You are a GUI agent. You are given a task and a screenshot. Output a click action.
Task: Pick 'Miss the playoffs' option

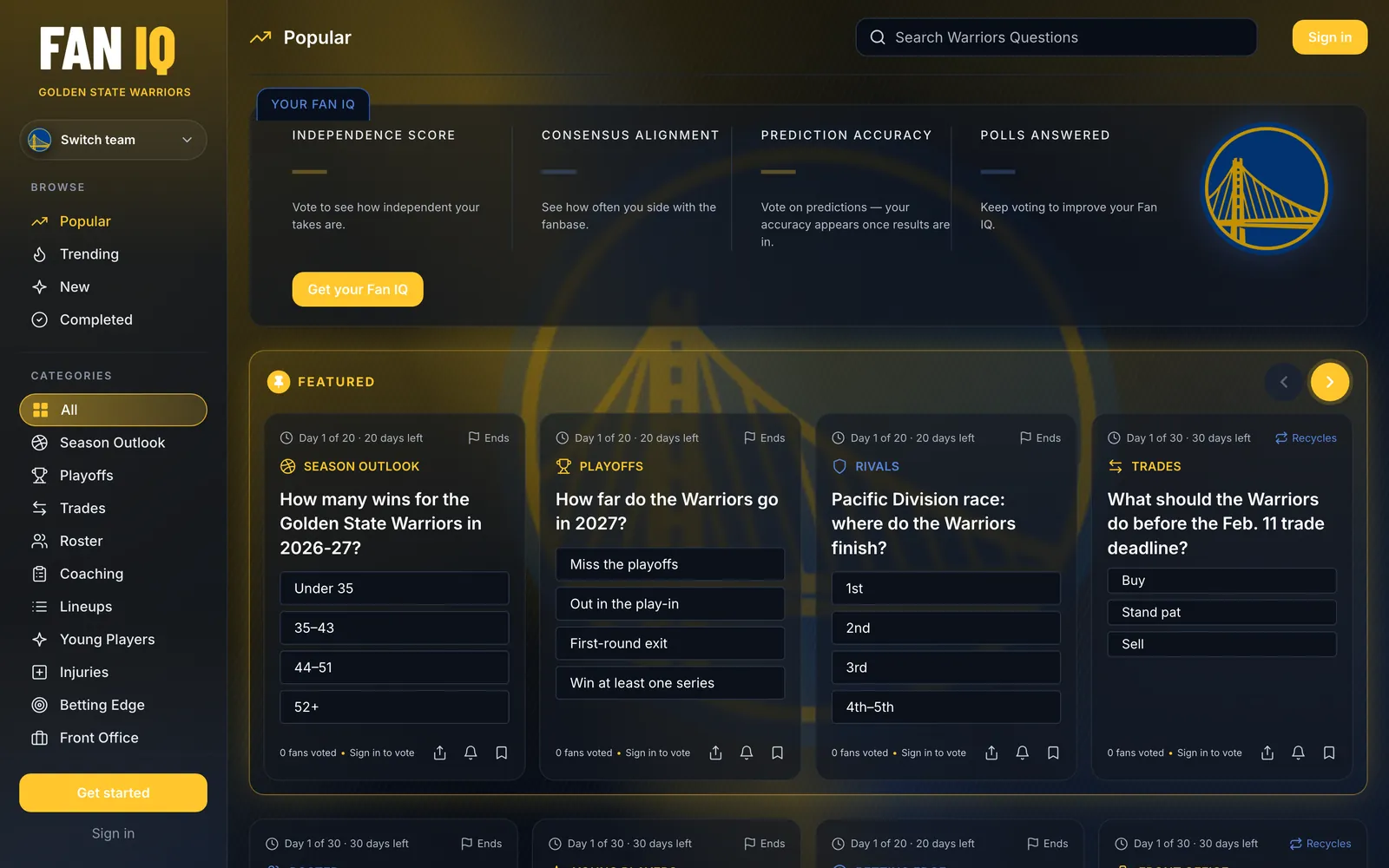(x=670, y=564)
